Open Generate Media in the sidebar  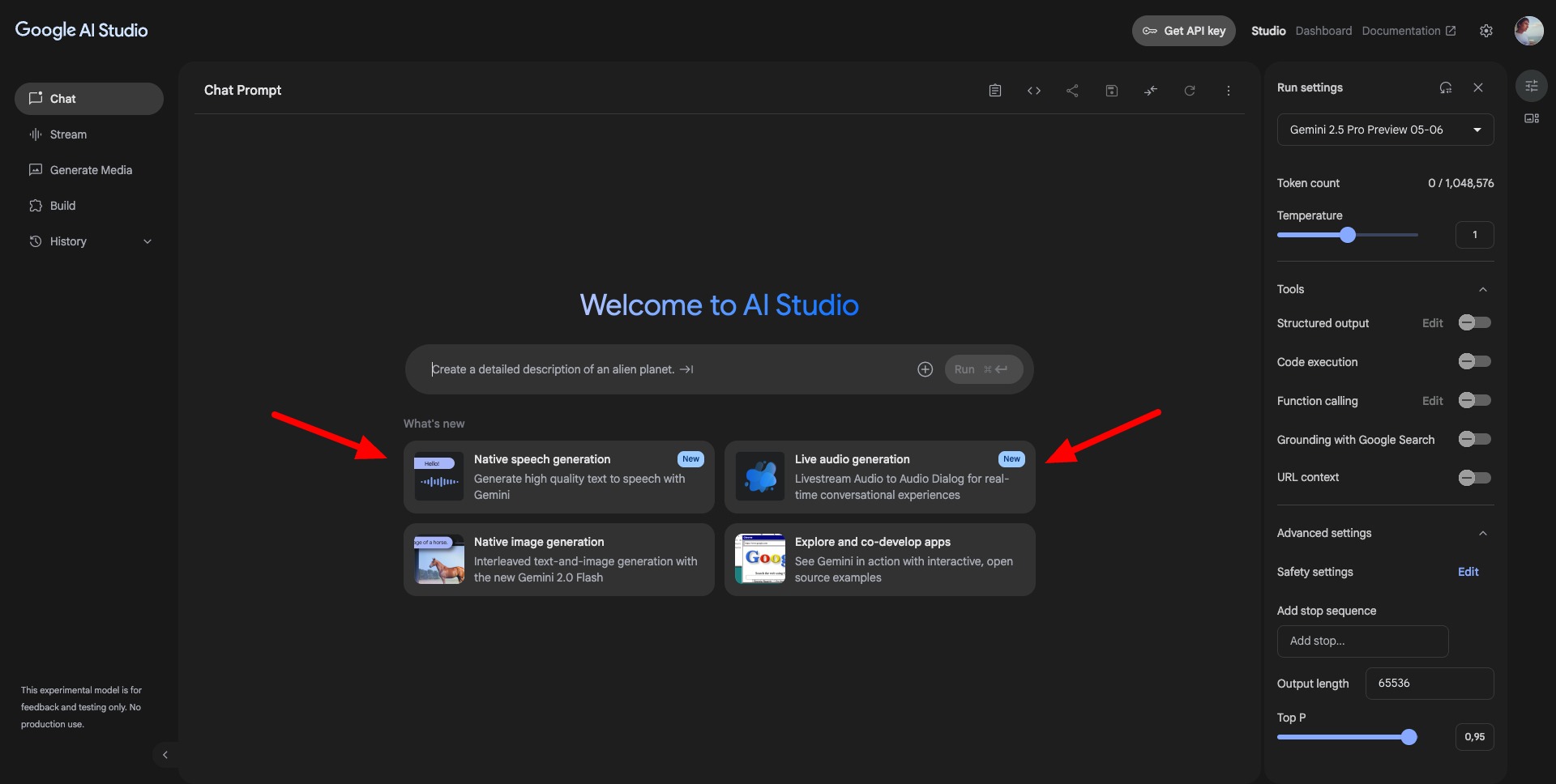tap(89, 170)
